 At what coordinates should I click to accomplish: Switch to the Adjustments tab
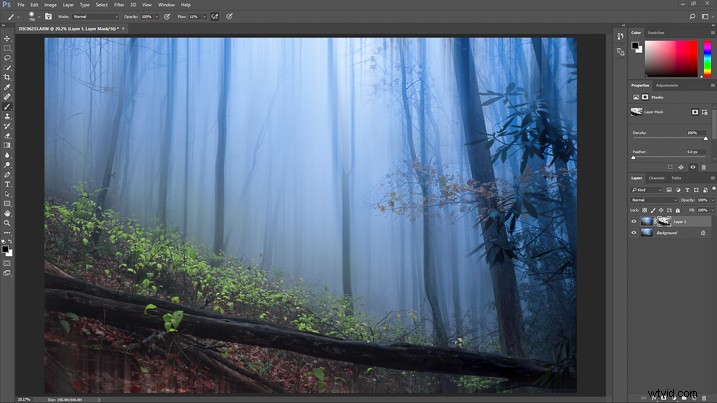click(667, 86)
